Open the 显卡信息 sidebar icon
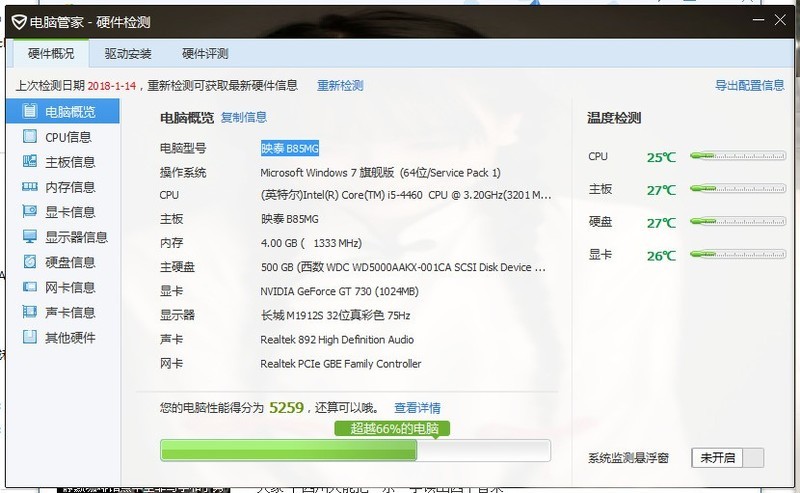 pyautogui.click(x=30, y=211)
